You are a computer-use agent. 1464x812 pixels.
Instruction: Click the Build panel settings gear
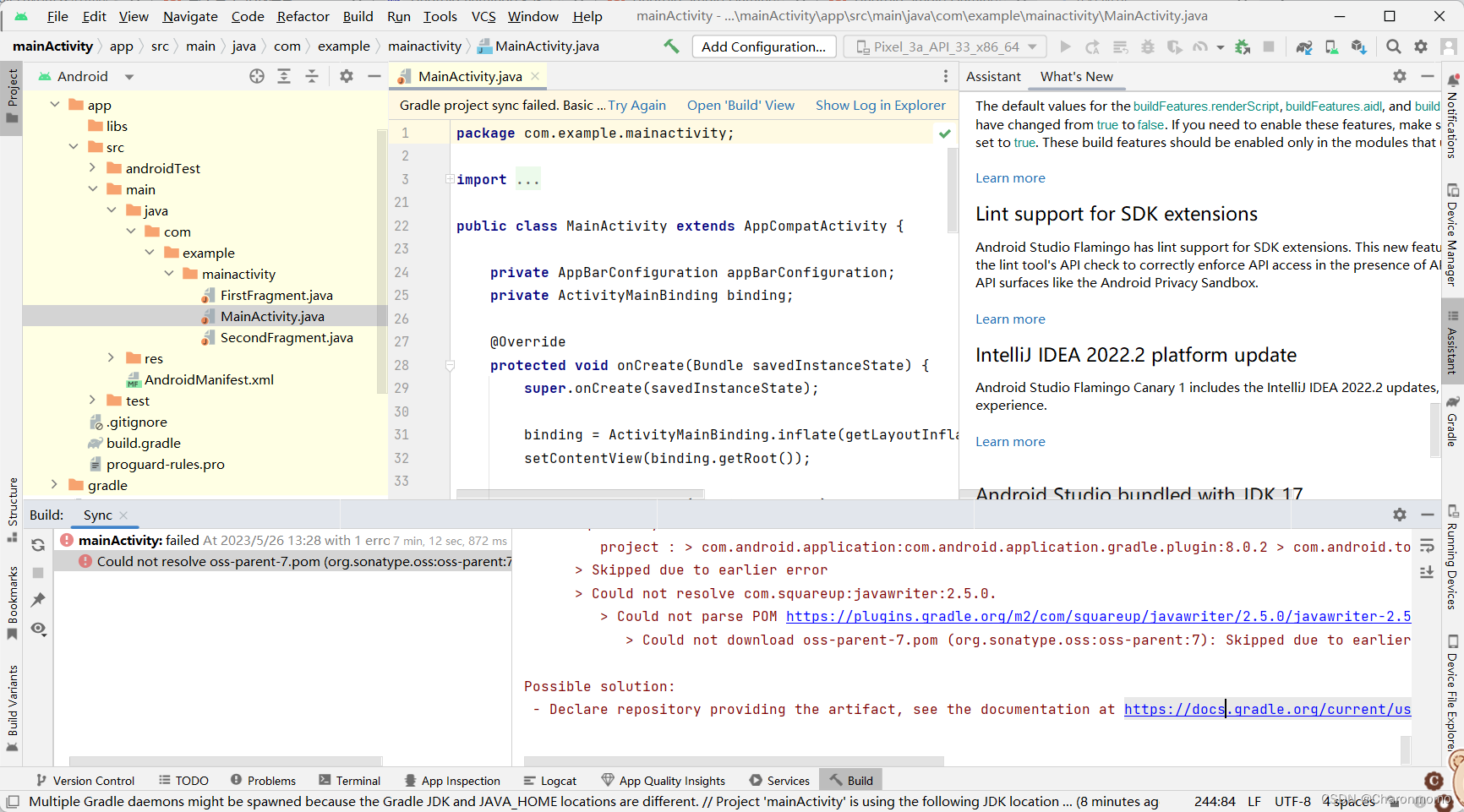coord(1400,515)
